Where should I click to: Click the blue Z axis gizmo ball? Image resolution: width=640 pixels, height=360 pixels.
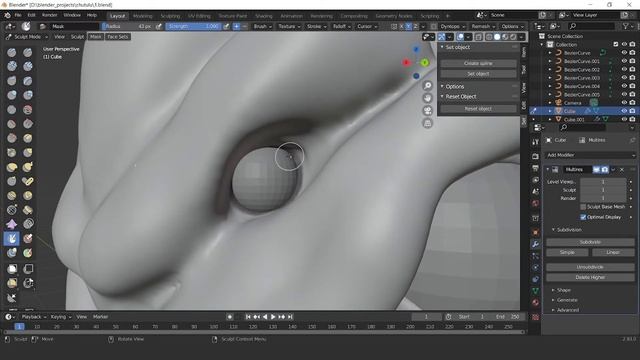coord(416,49)
